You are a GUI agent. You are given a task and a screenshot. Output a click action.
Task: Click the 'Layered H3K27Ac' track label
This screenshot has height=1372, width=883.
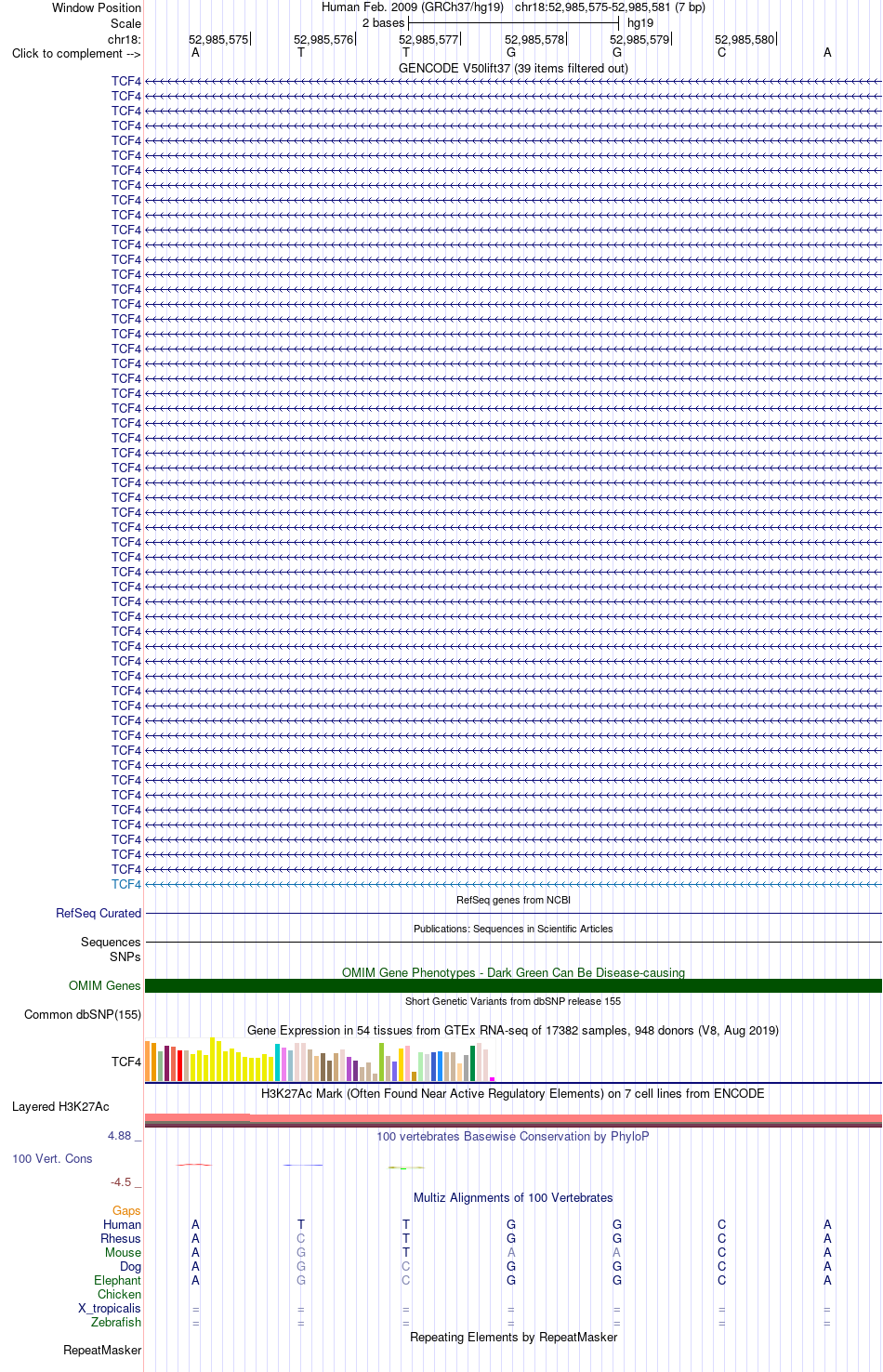click(60, 1106)
